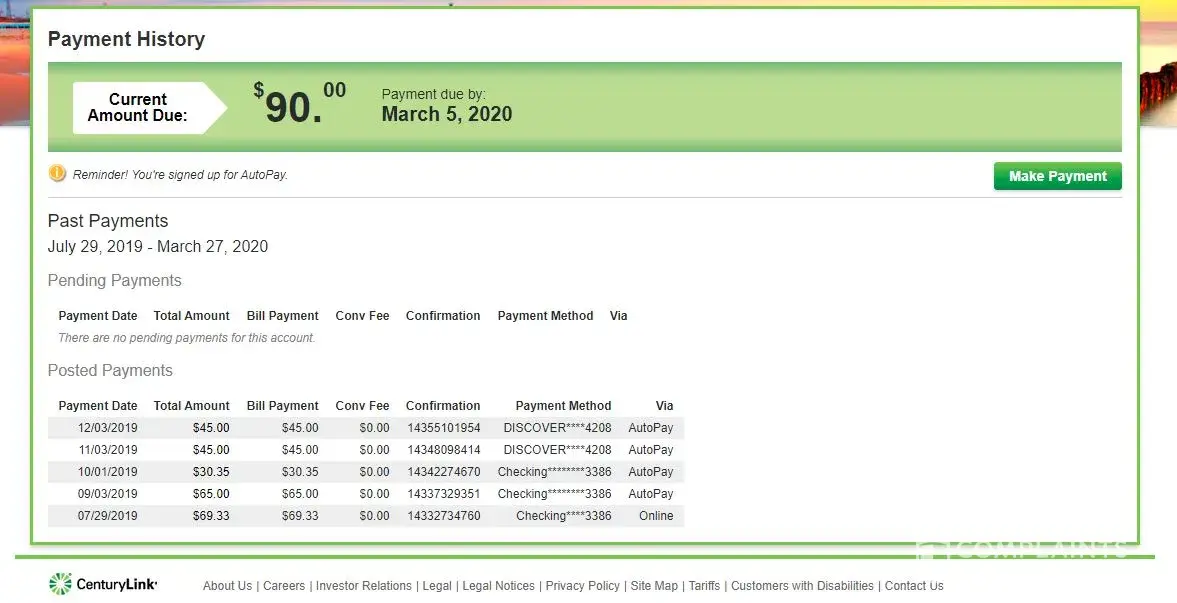Open the Legal footer link
Image resolution: width=1177 pixels, height=603 pixels.
click(437, 586)
